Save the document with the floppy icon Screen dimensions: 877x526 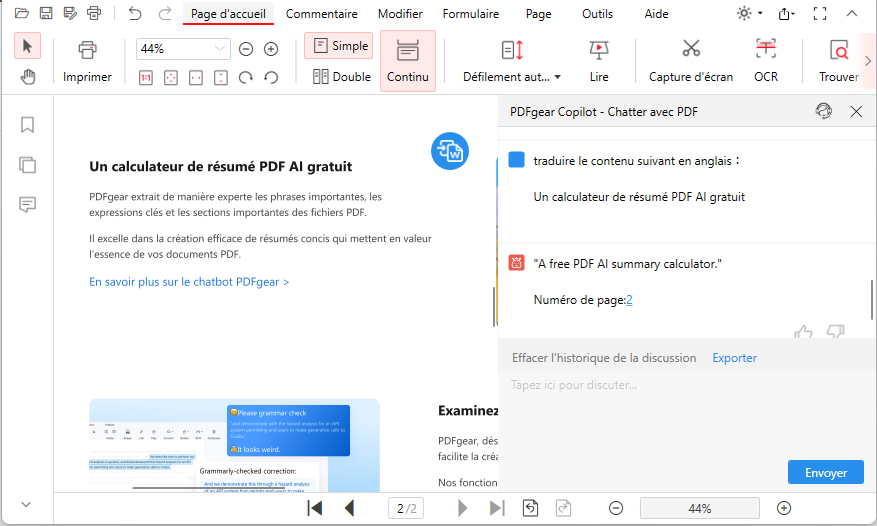[x=46, y=13]
